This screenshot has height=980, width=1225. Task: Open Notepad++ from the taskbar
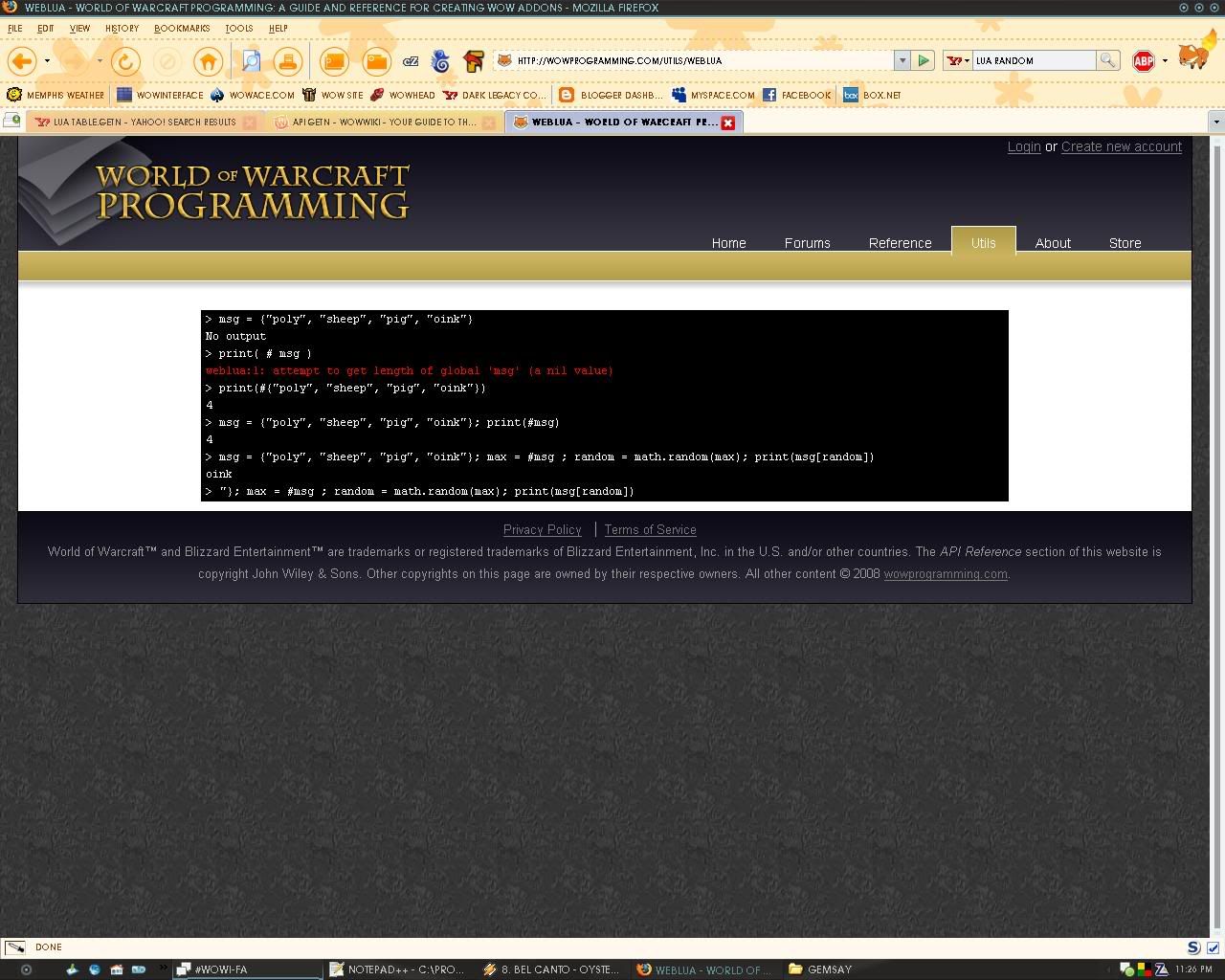[x=397, y=969]
